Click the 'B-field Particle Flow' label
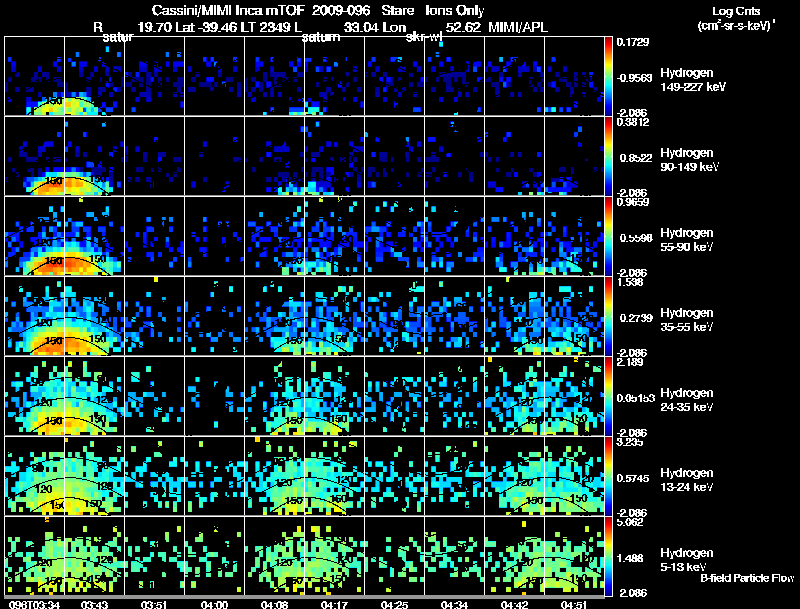 pos(747,578)
